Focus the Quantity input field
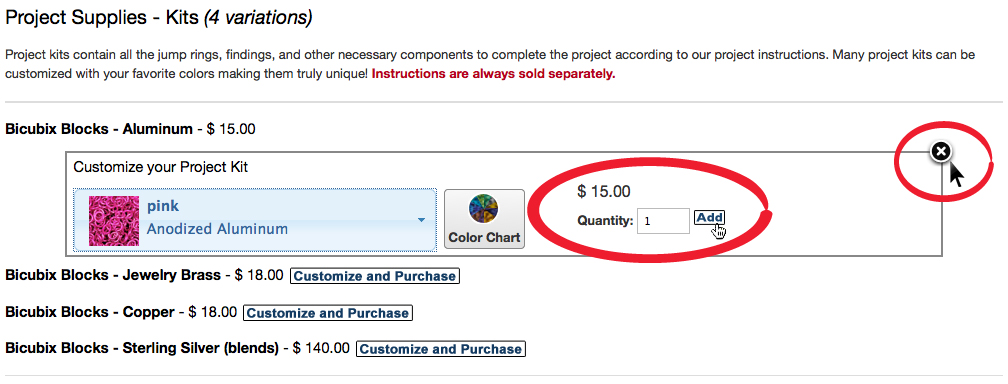Image resolution: width=1008 pixels, height=384 pixels. pos(663,221)
